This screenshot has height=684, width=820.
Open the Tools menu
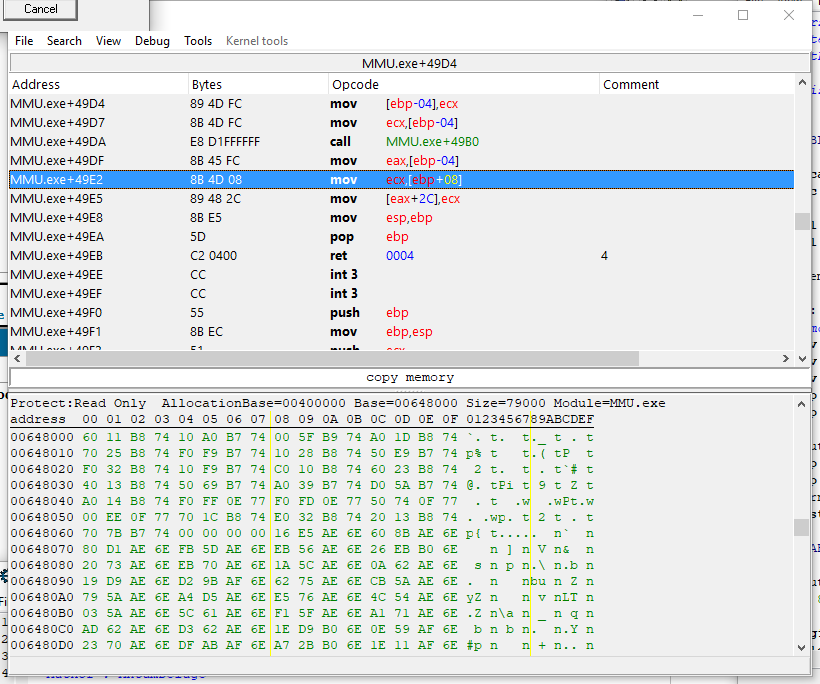point(198,41)
